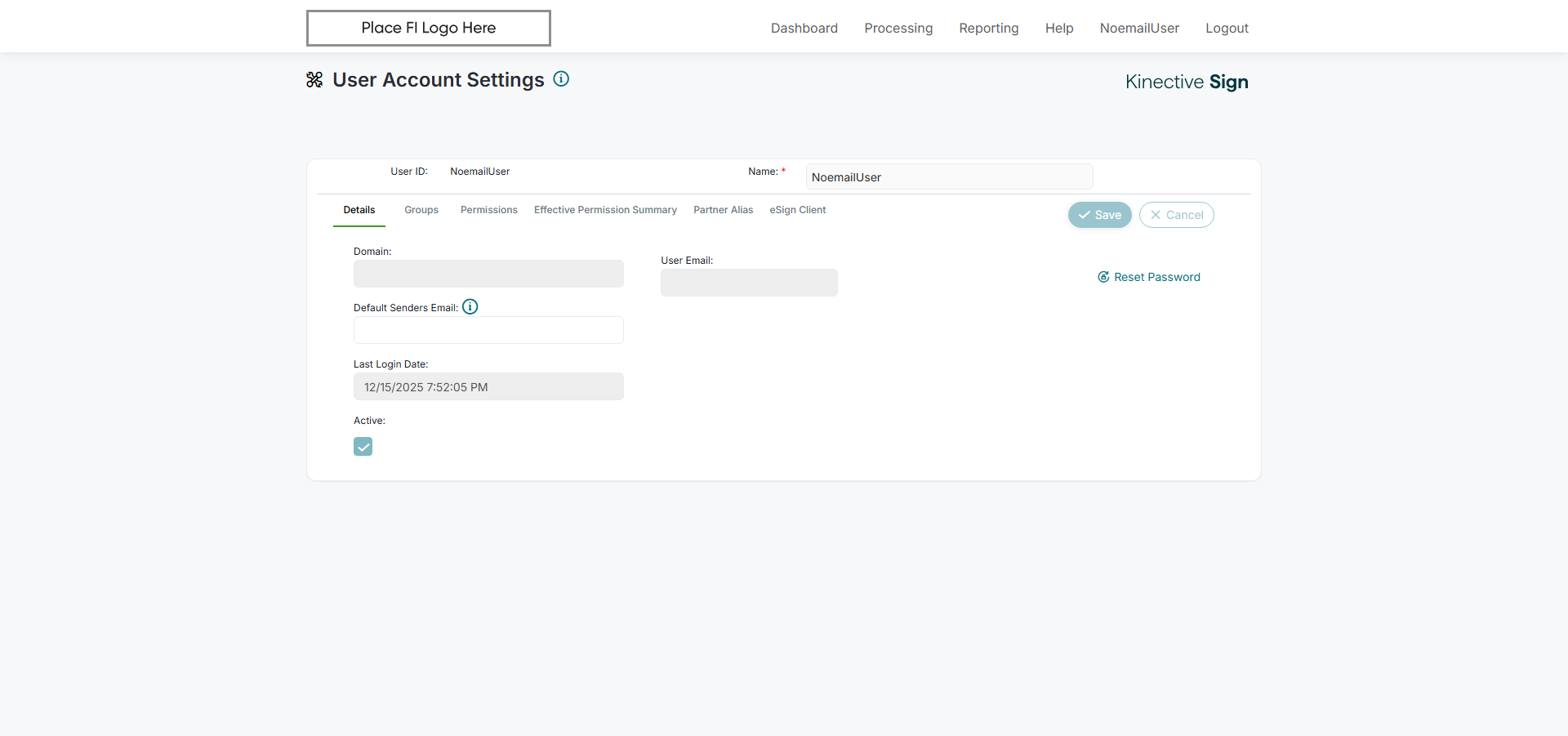Screen dimensions: 1568x736
Task: Click the info icon beside User Account Settings
Action: 561,79
